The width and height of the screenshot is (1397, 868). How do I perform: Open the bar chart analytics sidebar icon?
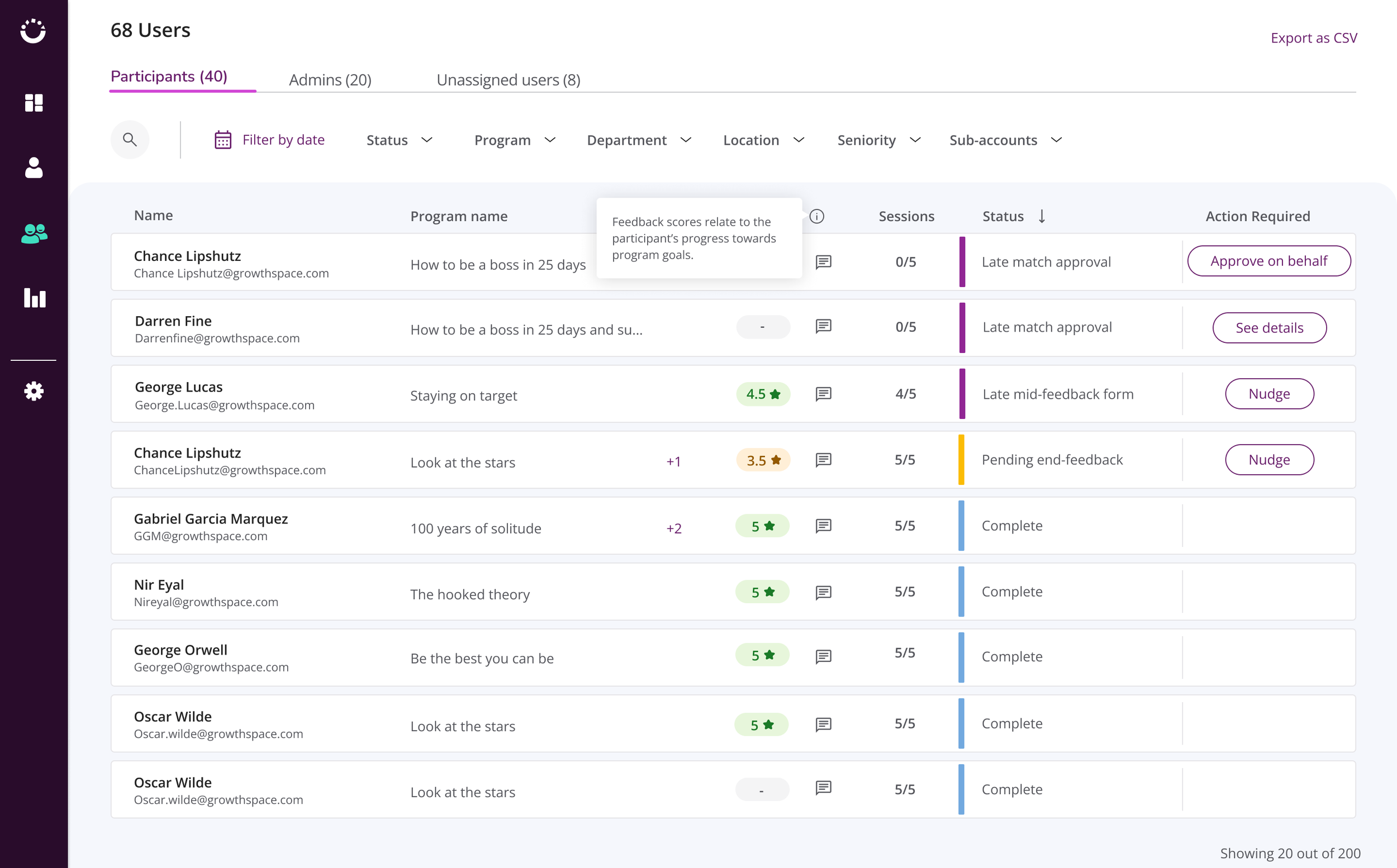click(35, 297)
